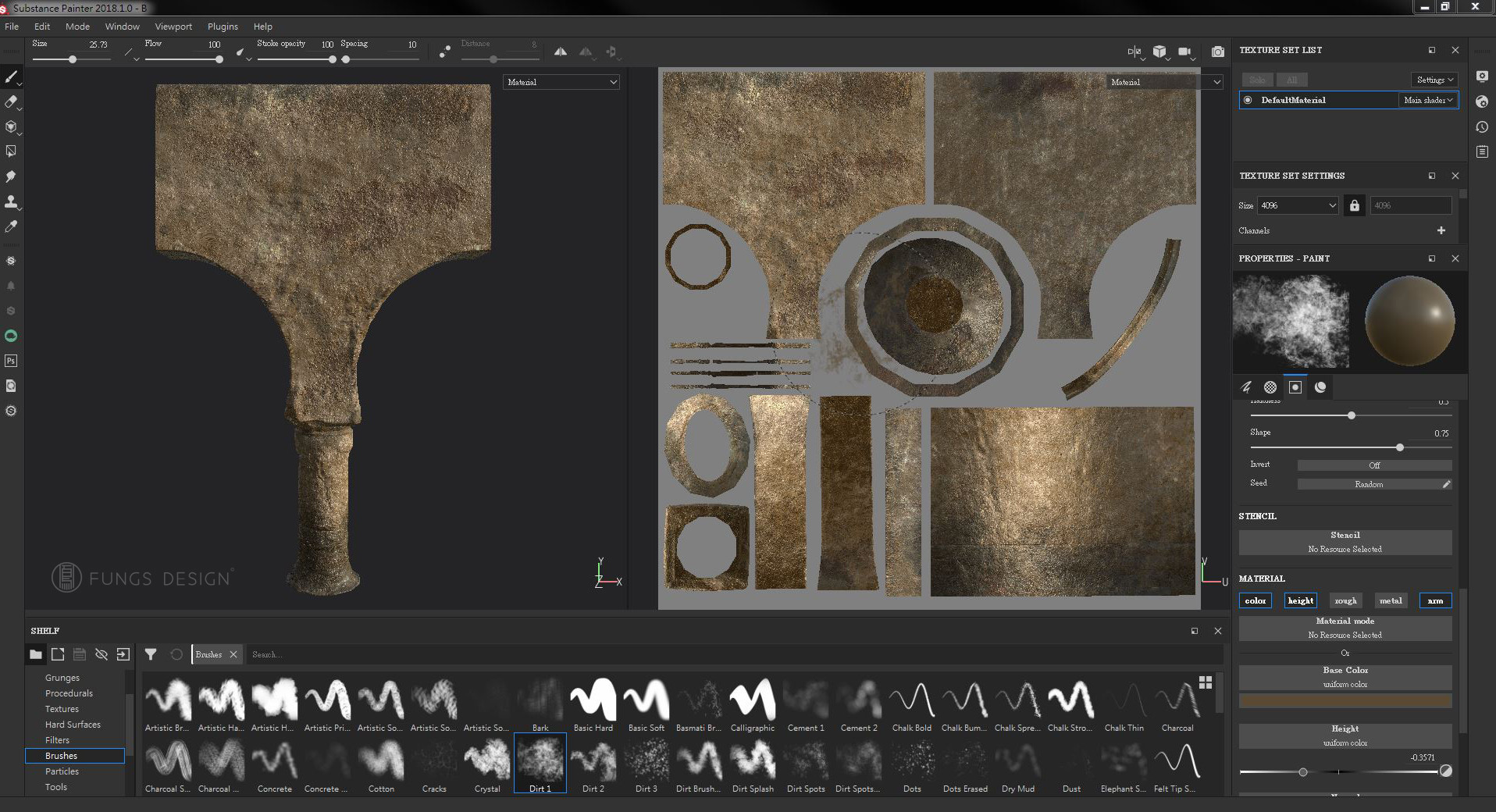Image resolution: width=1496 pixels, height=812 pixels.
Task: Click the Random seed button
Action: (1368, 484)
